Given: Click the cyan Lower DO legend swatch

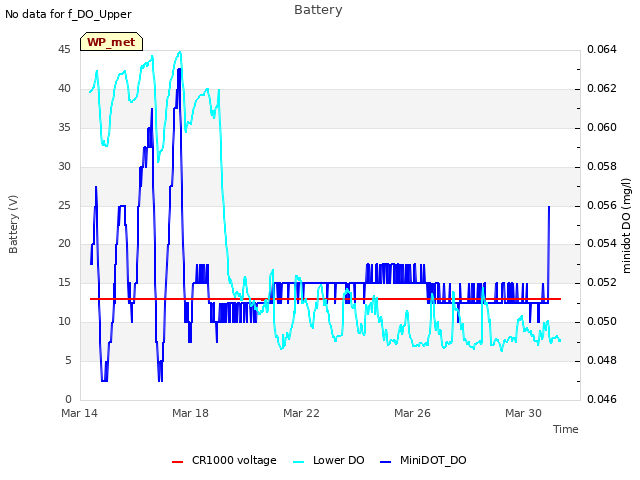Looking at the screenshot, I should pyautogui.click(x=298, y=462).
